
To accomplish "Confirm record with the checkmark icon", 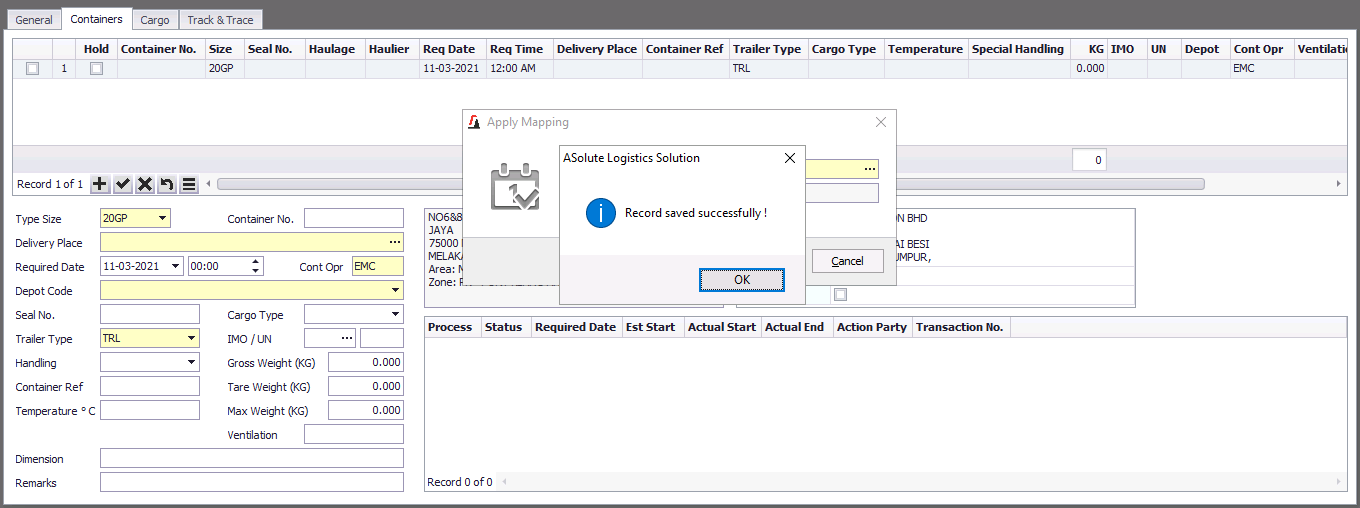I will pos(123,184).
